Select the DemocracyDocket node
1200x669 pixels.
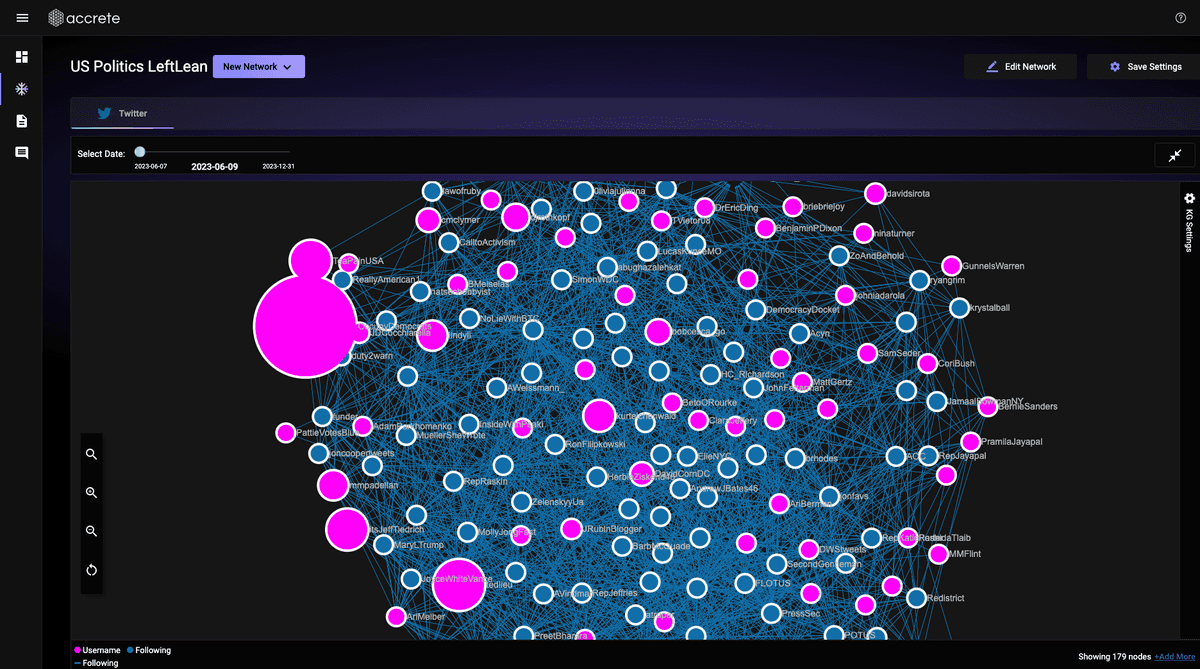point(756,310)
